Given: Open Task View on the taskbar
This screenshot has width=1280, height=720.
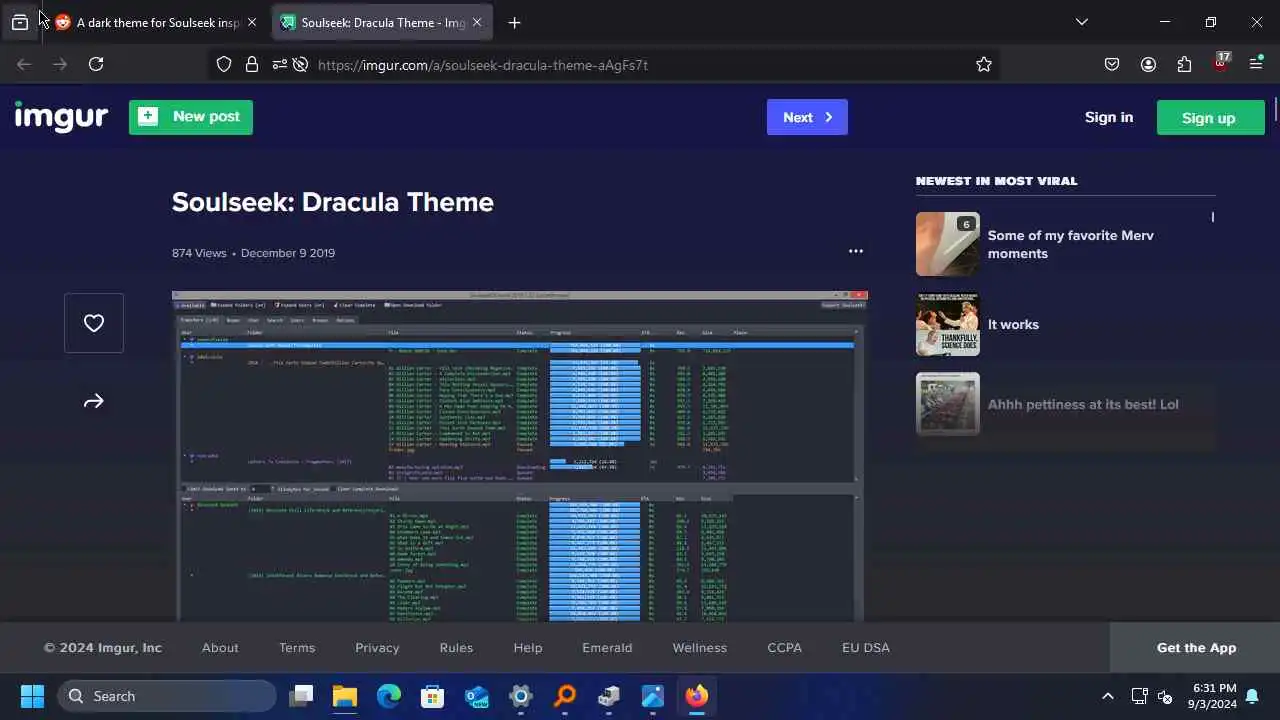Looking at the screenshot, I should pos(301,696).
